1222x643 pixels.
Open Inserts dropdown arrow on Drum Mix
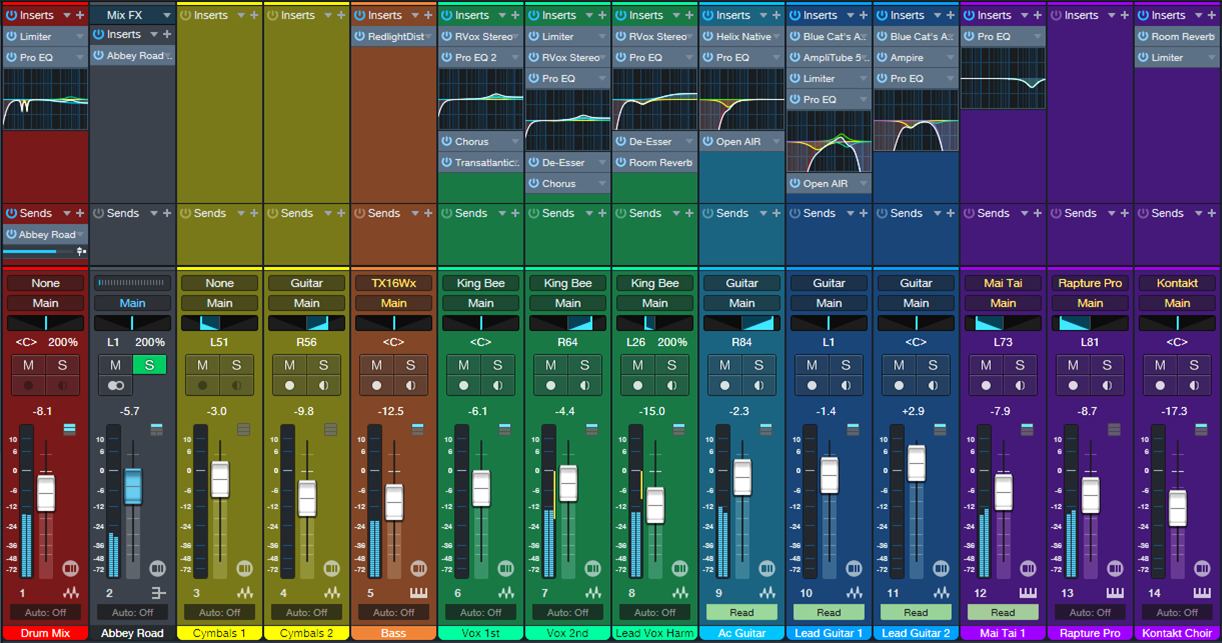click(66, 15)
